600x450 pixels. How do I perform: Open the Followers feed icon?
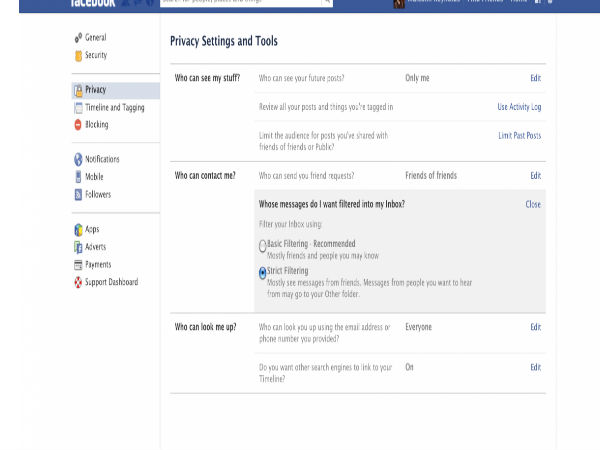[x=78, y=194]
